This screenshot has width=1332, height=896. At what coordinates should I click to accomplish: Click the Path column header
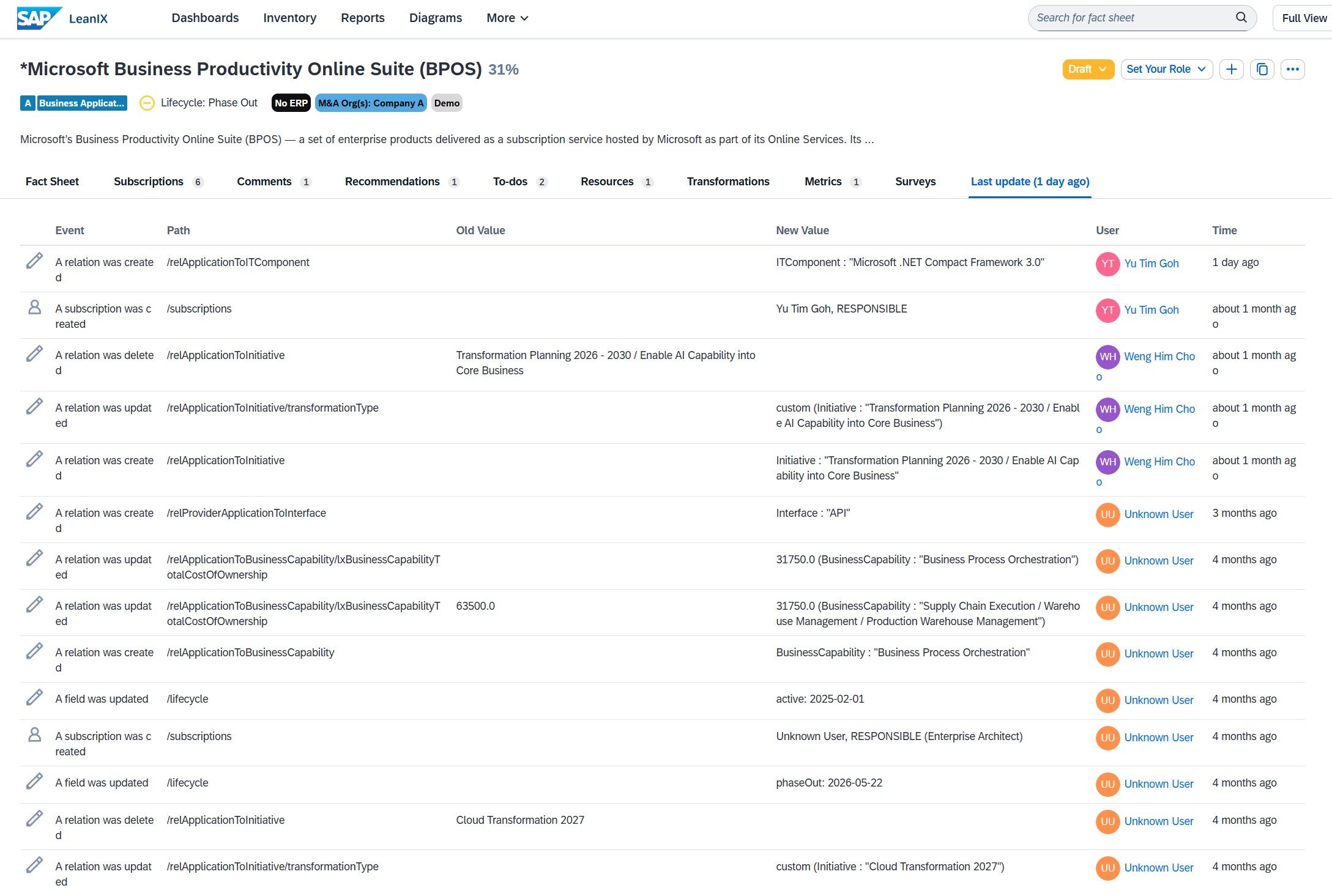click(178, 231)
